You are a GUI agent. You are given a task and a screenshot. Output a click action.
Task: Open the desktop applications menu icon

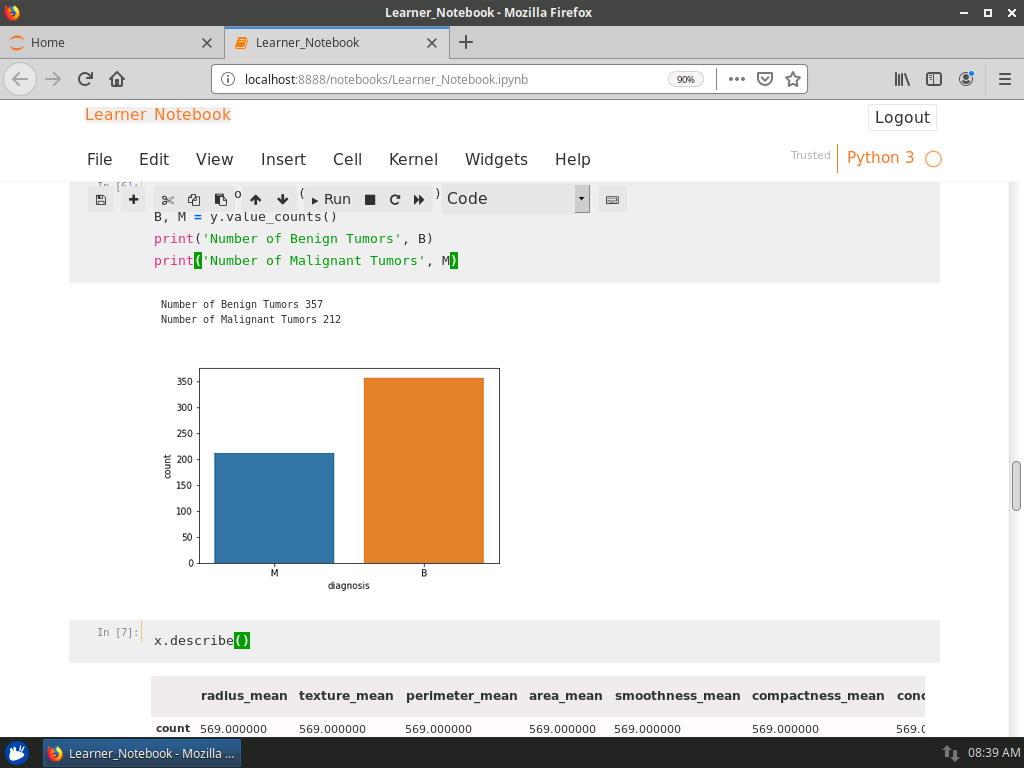tap(18, 753)
